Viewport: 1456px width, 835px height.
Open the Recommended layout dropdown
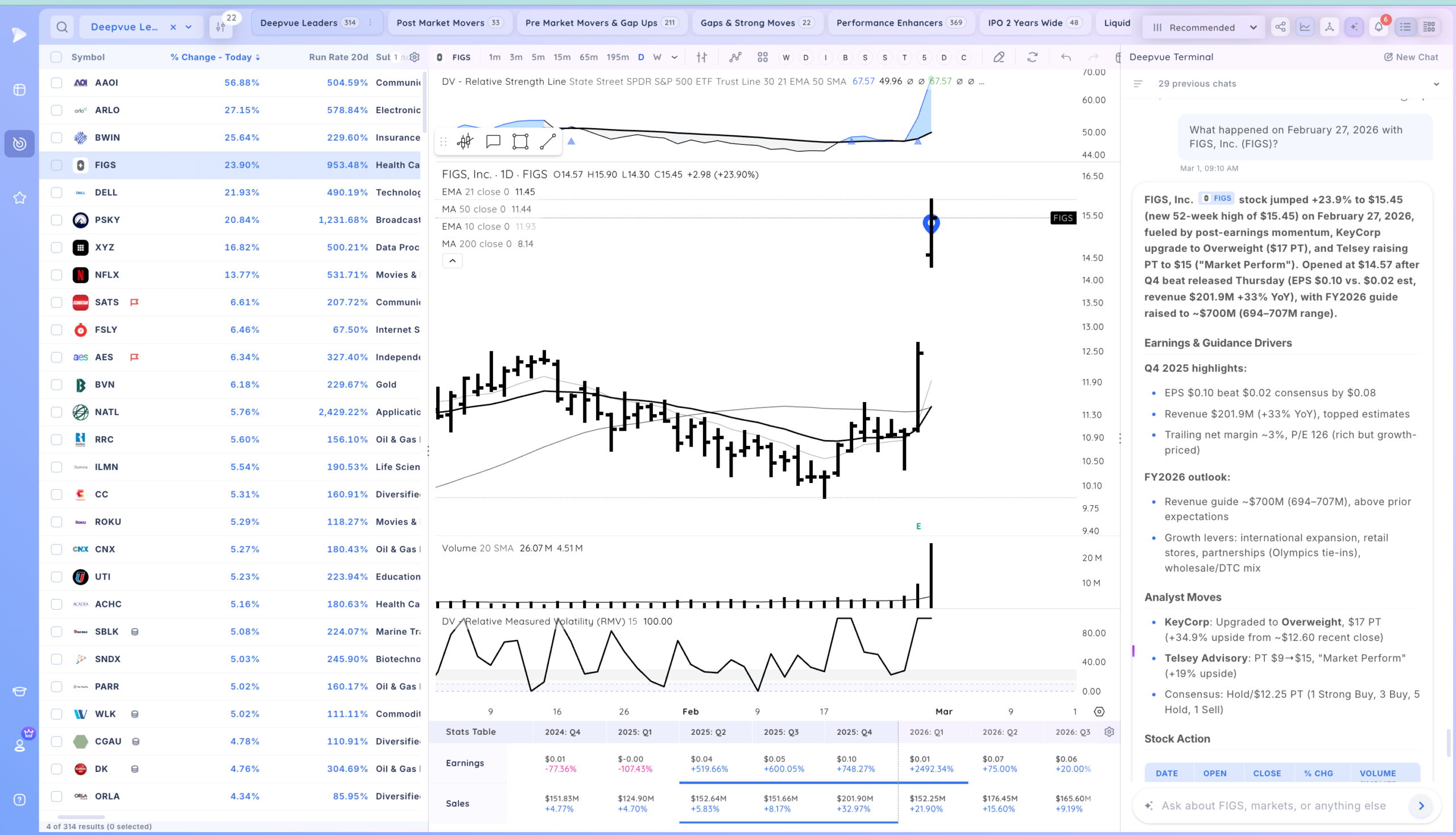[x=1204, y=27]
